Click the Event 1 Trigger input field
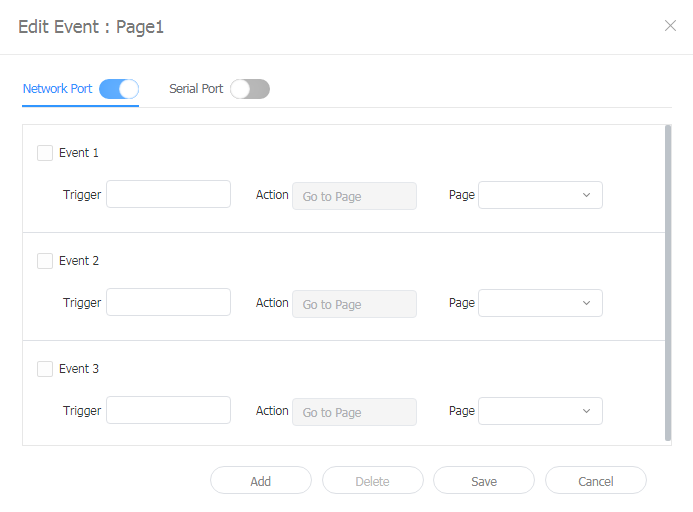The image size is (693, 512). 168,195
